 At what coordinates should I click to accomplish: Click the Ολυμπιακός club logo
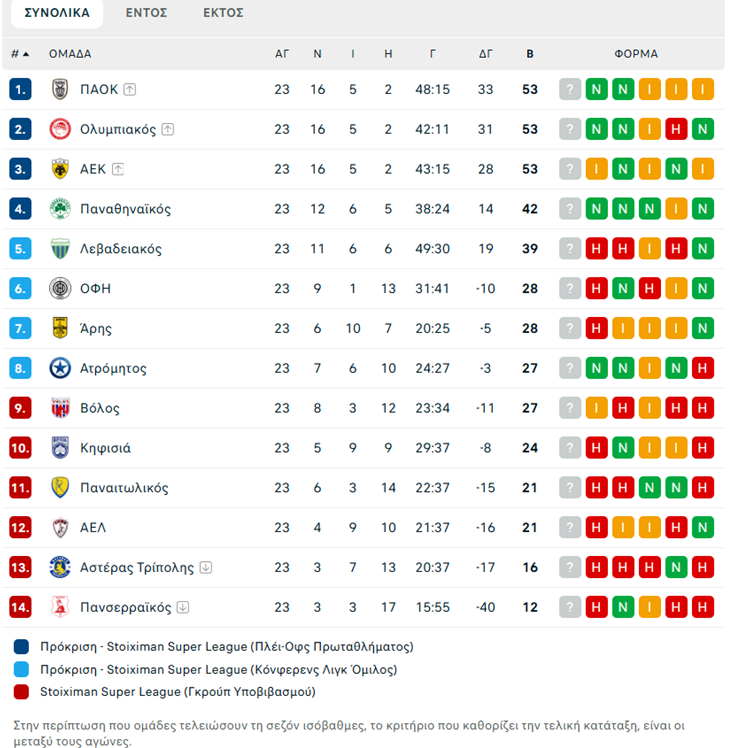coord(60,129)
